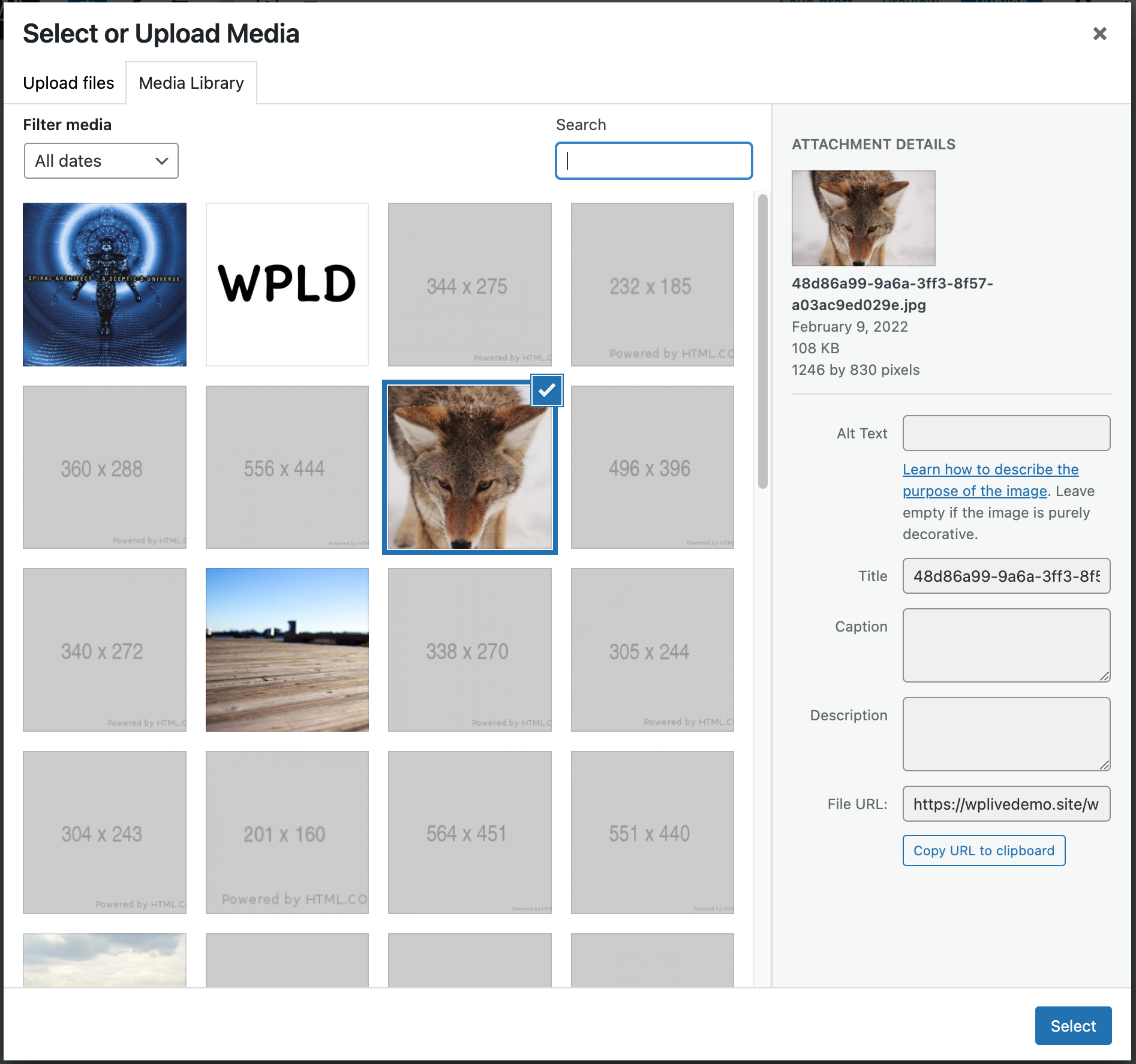Click inside the Search media field
The image size is (1136, 1064).
tap(653, 161)
